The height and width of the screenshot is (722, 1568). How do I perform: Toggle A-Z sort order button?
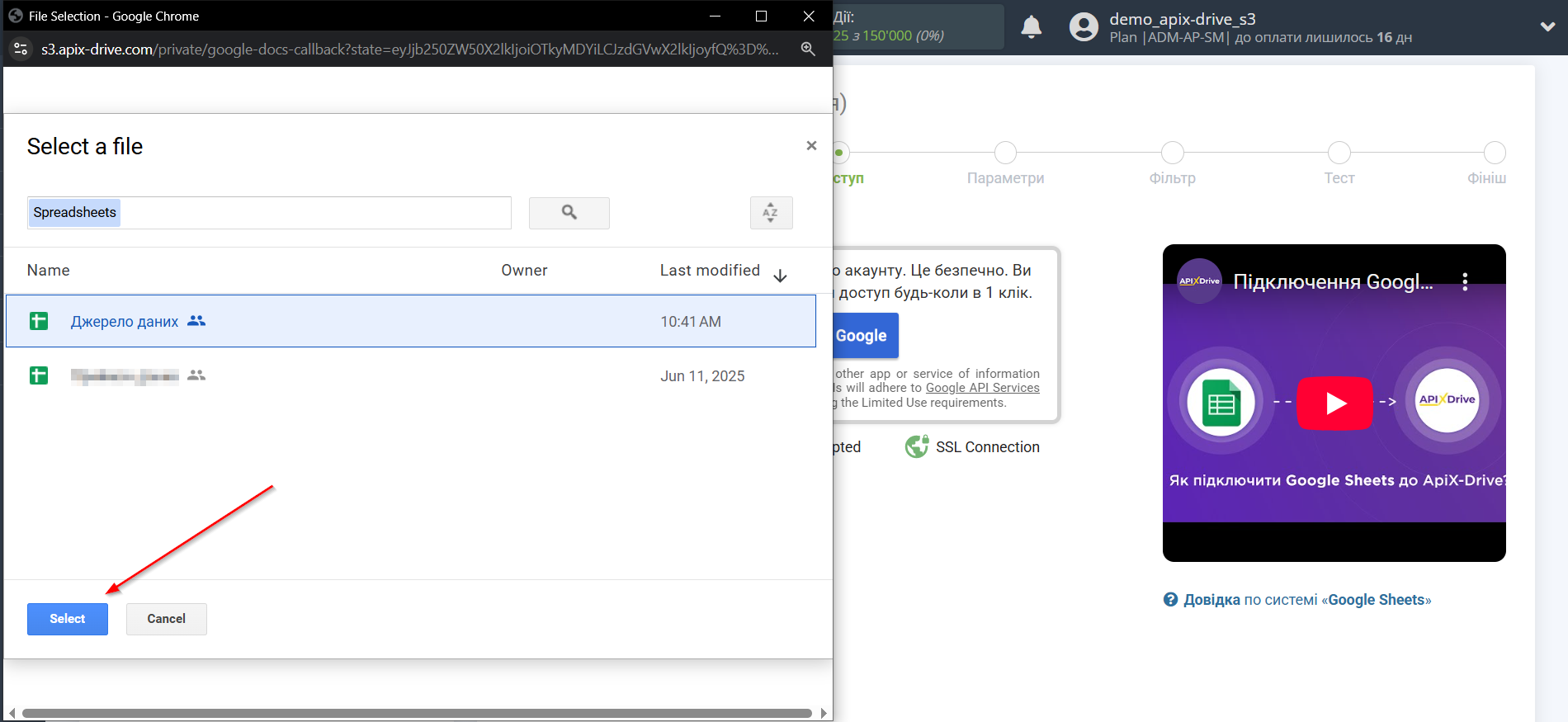click(771, 213)
